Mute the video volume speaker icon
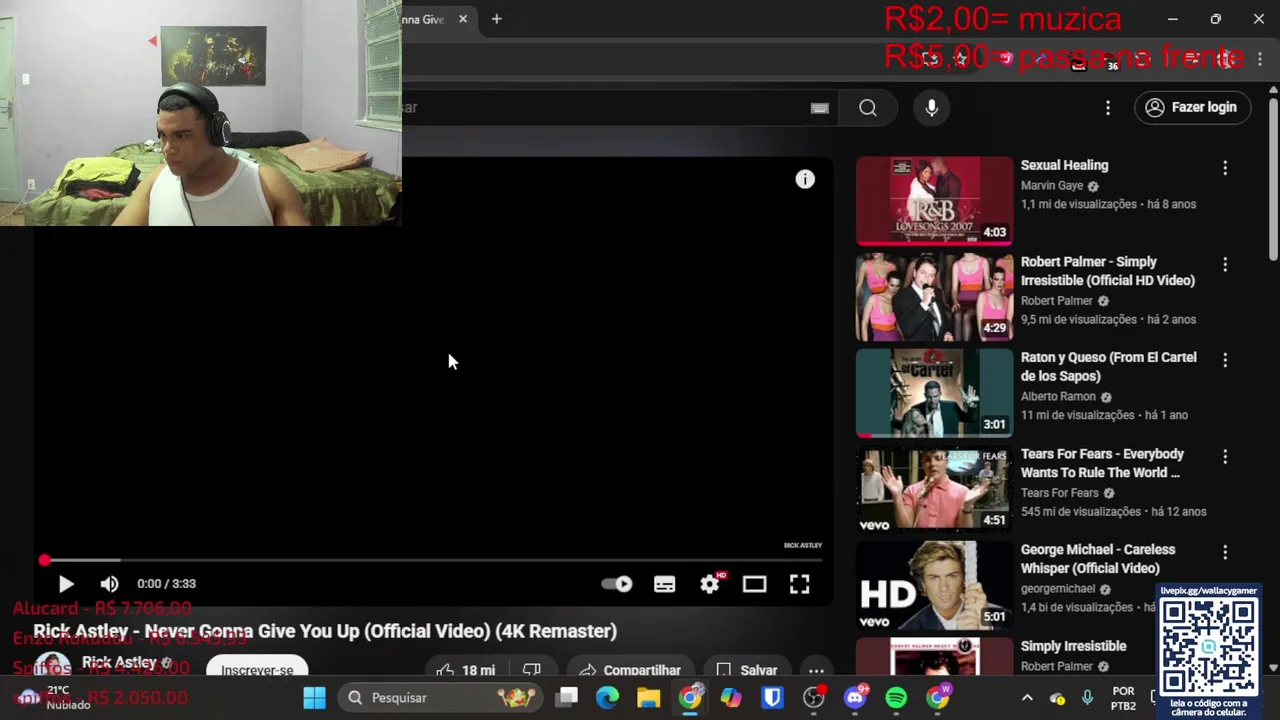The width and height of the screenshot is (1280, 720). click(110, 584)
